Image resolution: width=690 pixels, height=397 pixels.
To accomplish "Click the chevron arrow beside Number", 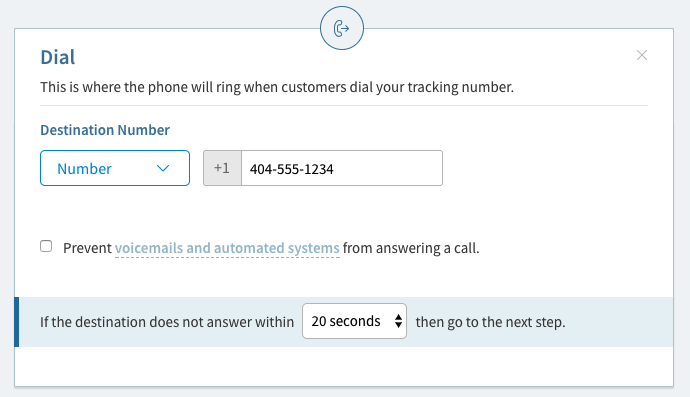I will [163, 169].
